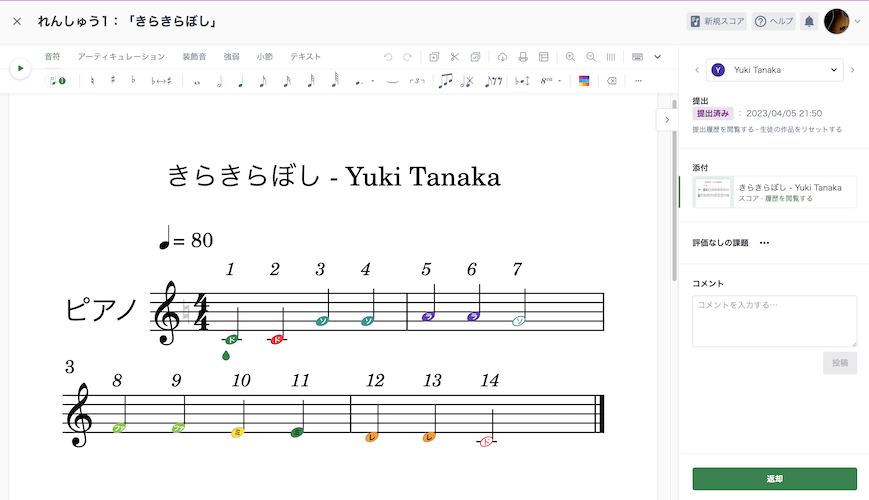Switch to the アーティキュレーション tab

coord(121,57)
